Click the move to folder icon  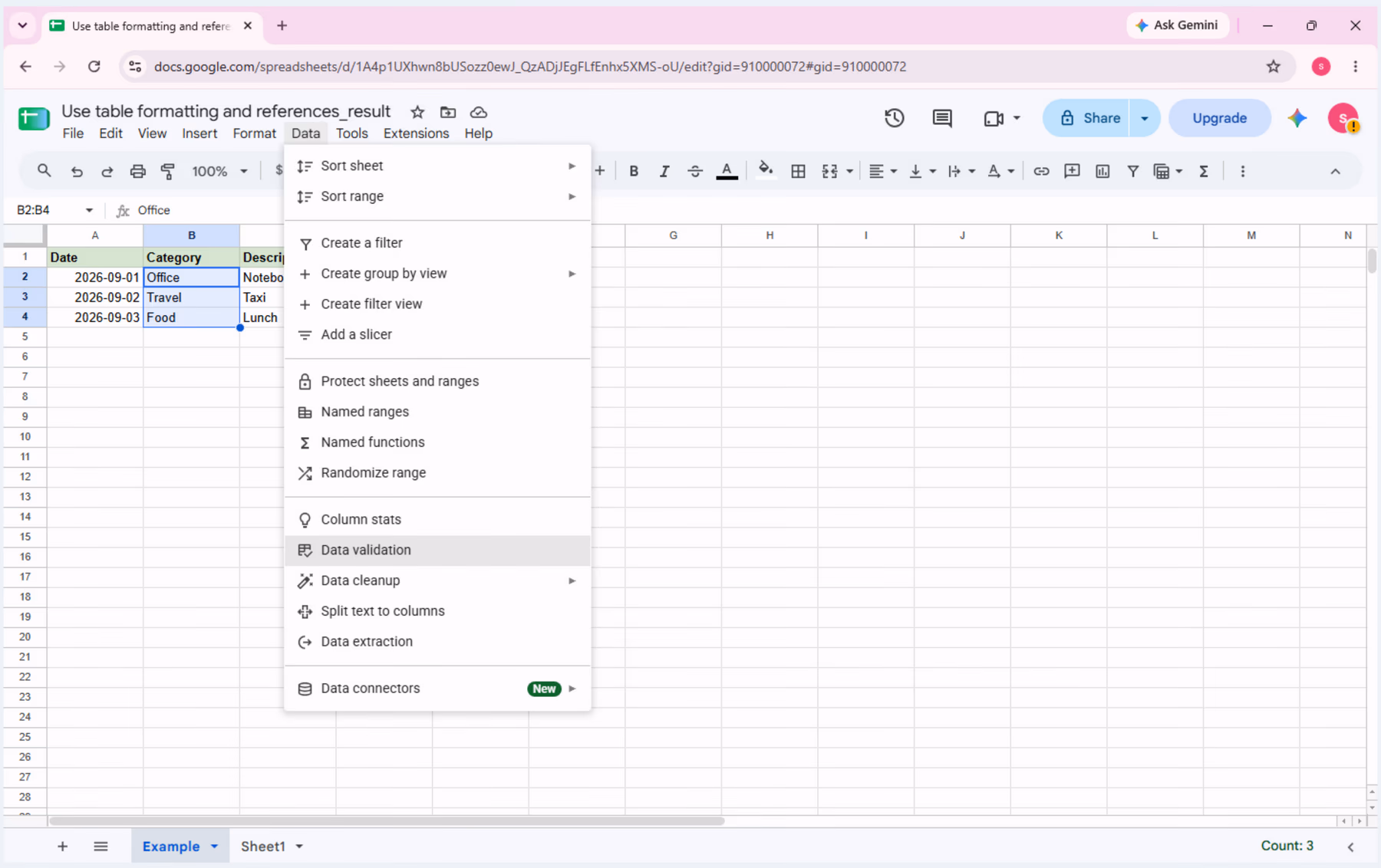(x=448, y=112)
